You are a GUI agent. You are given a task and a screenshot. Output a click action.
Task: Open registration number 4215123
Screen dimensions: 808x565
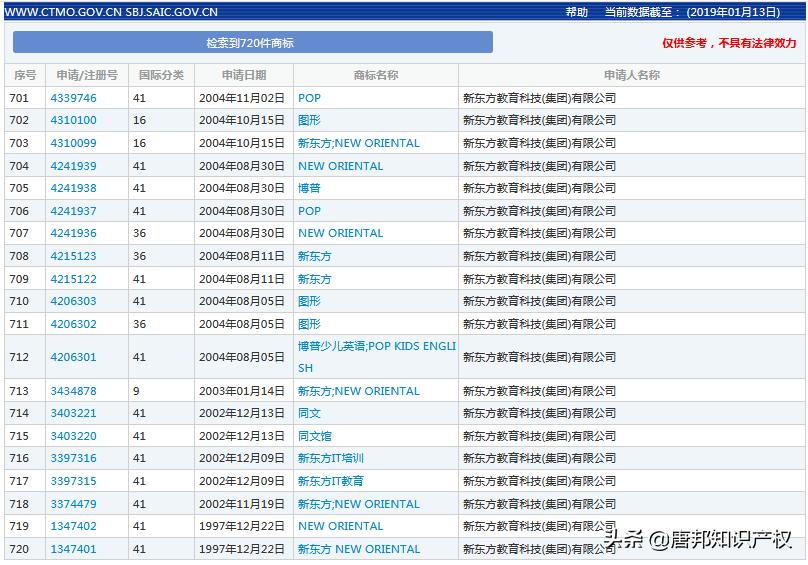(x=73, y=256)
